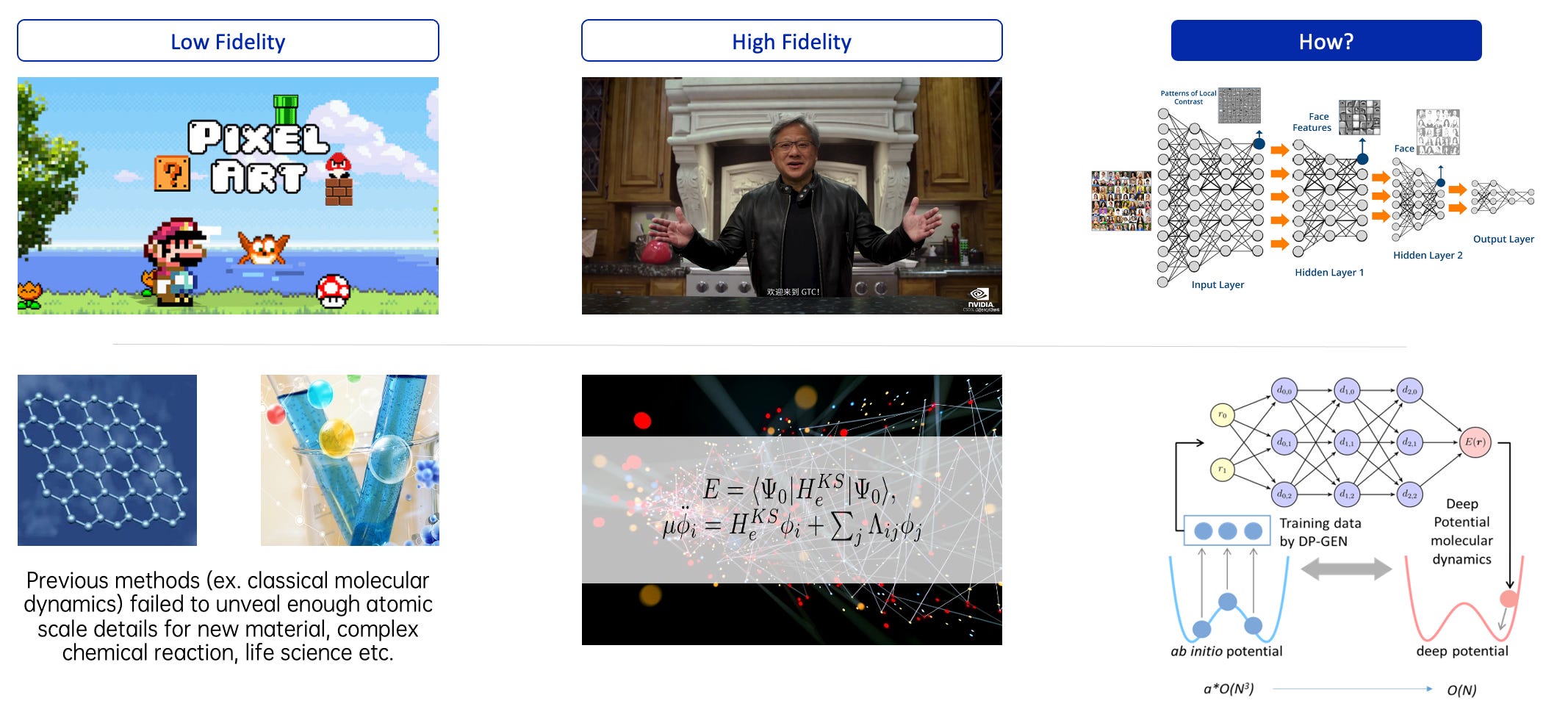This screenshot has width=1568, height=723.
Task: Select the pink E(r) output node
Action: [x=1475, y=442]
